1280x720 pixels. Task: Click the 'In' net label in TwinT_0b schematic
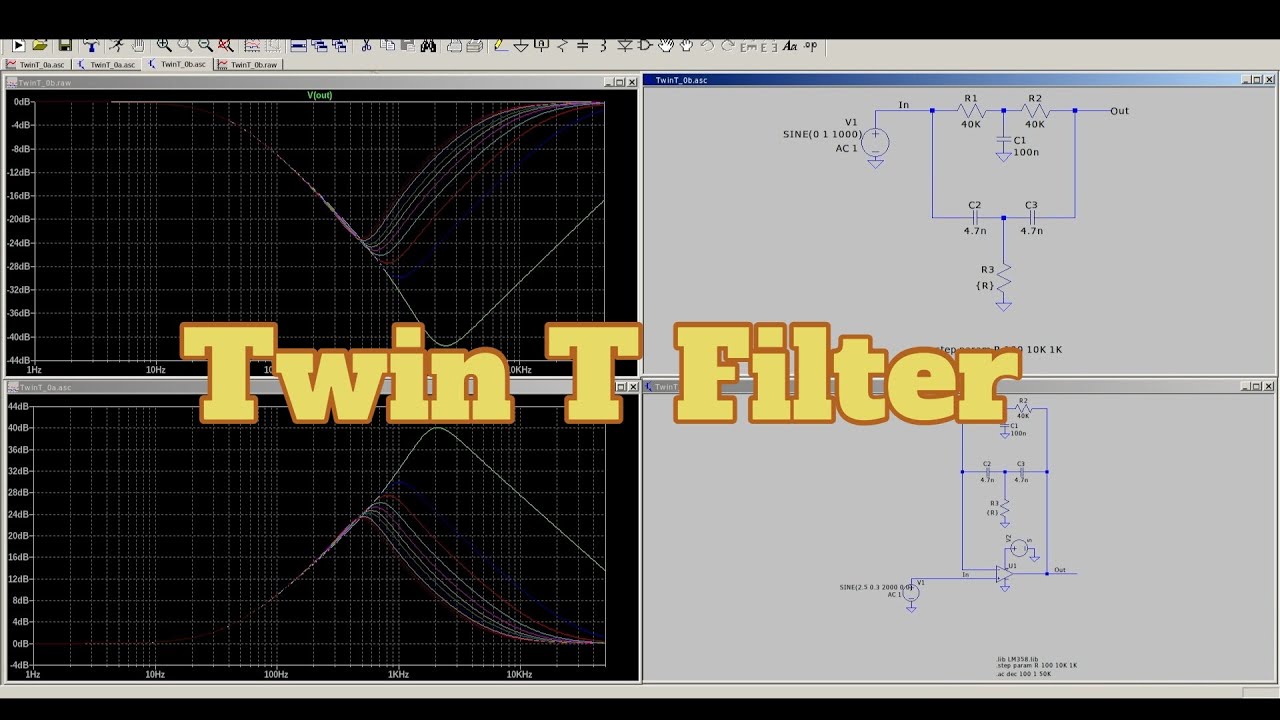click(x=903, y=105)
